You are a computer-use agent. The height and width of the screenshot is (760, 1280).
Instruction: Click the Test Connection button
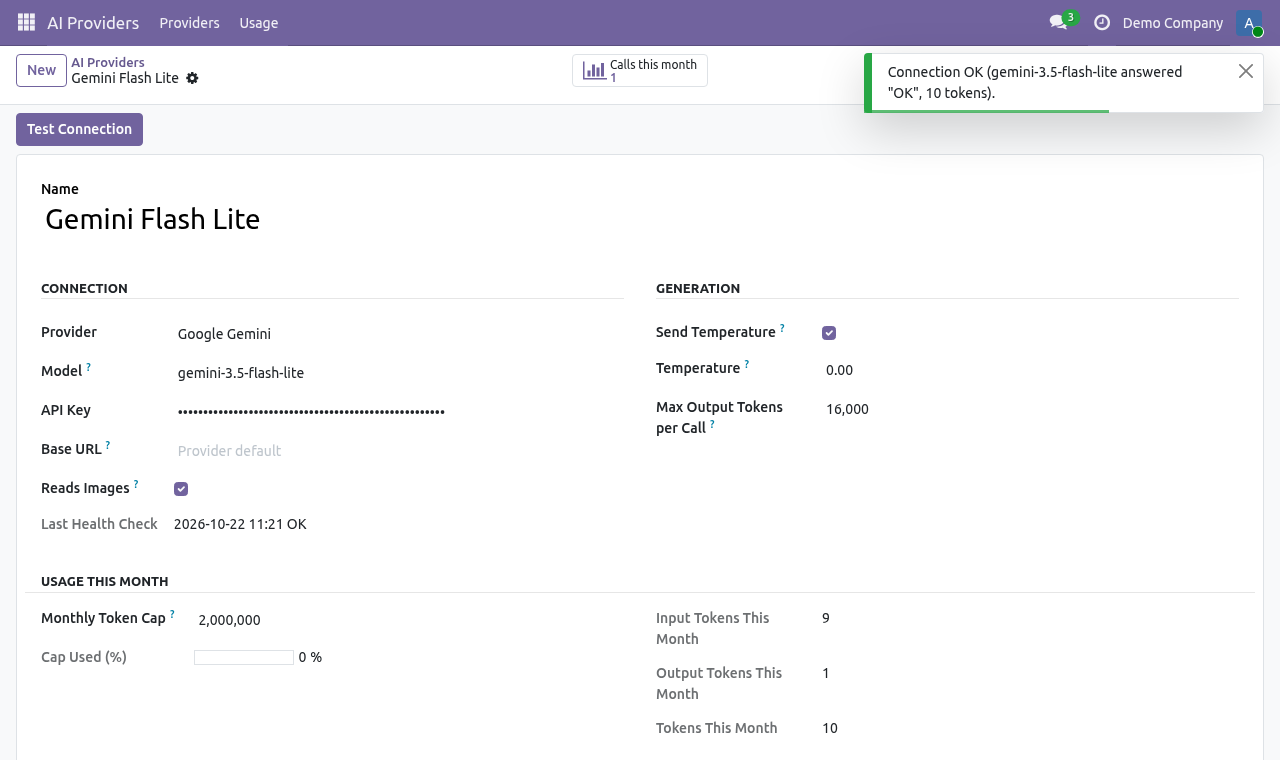pos(80,129)
